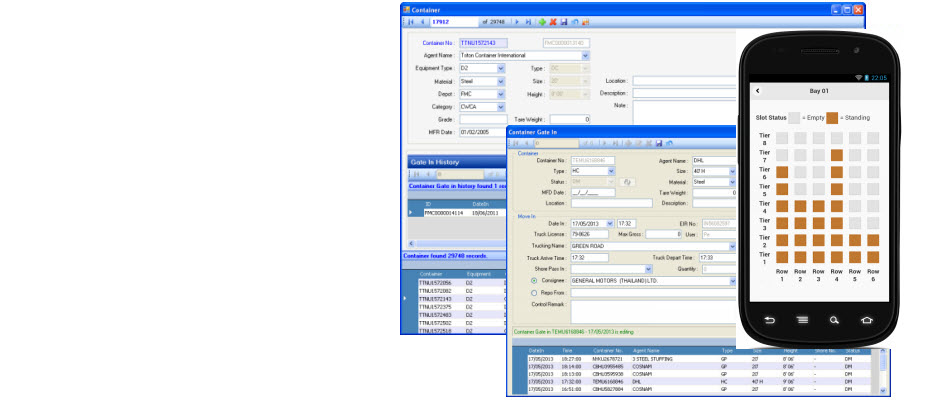
Task: Click the Repo From text field
Action: (x=653, y=293)
